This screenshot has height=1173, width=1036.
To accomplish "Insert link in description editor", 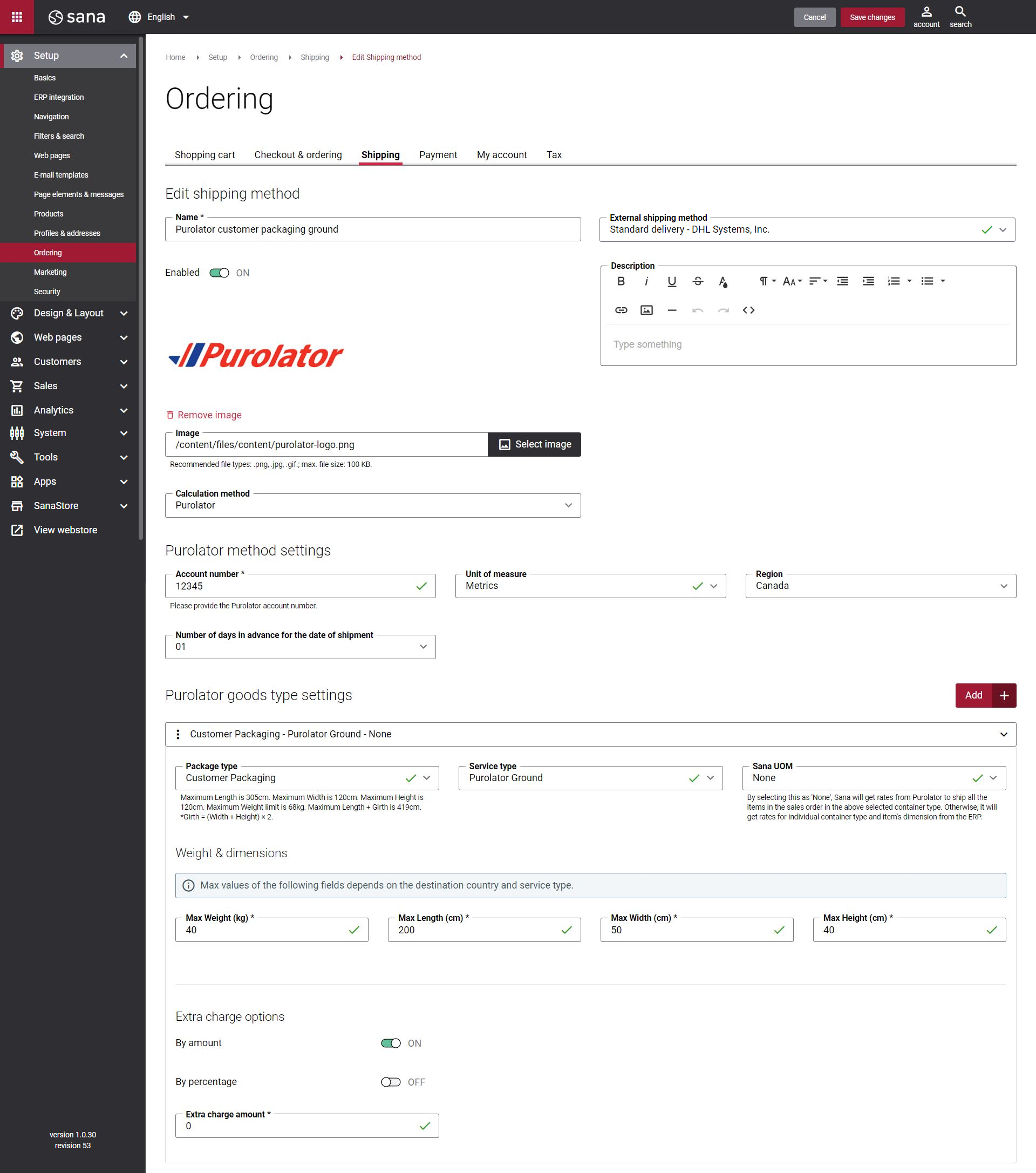I will point(621,310).
